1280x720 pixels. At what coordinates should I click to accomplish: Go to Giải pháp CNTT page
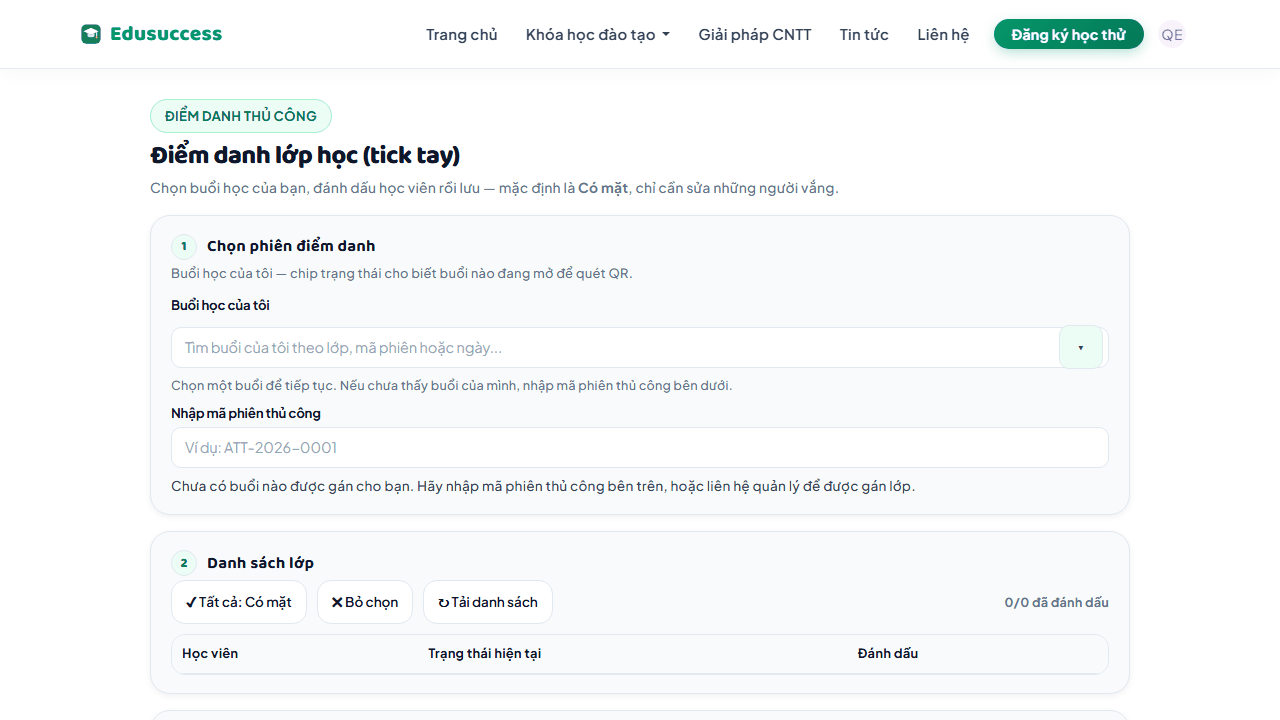point(755,34)
